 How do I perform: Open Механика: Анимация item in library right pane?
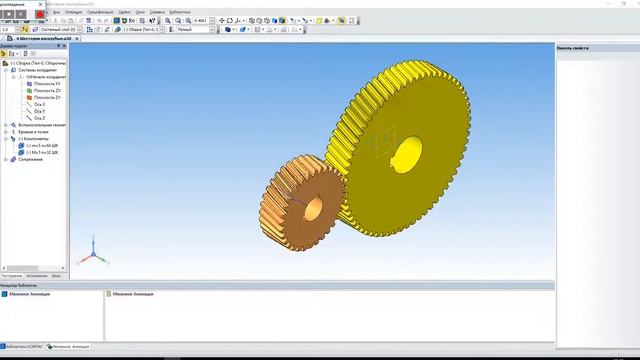(133, 294)
